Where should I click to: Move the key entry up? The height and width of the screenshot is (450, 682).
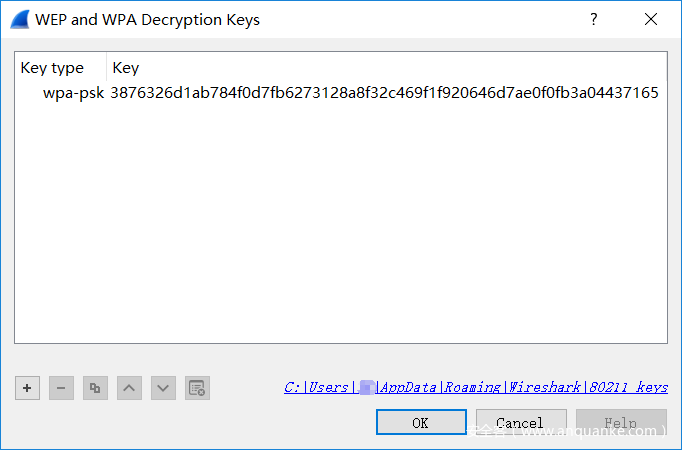pyautogui.click(x=129, y=388)
